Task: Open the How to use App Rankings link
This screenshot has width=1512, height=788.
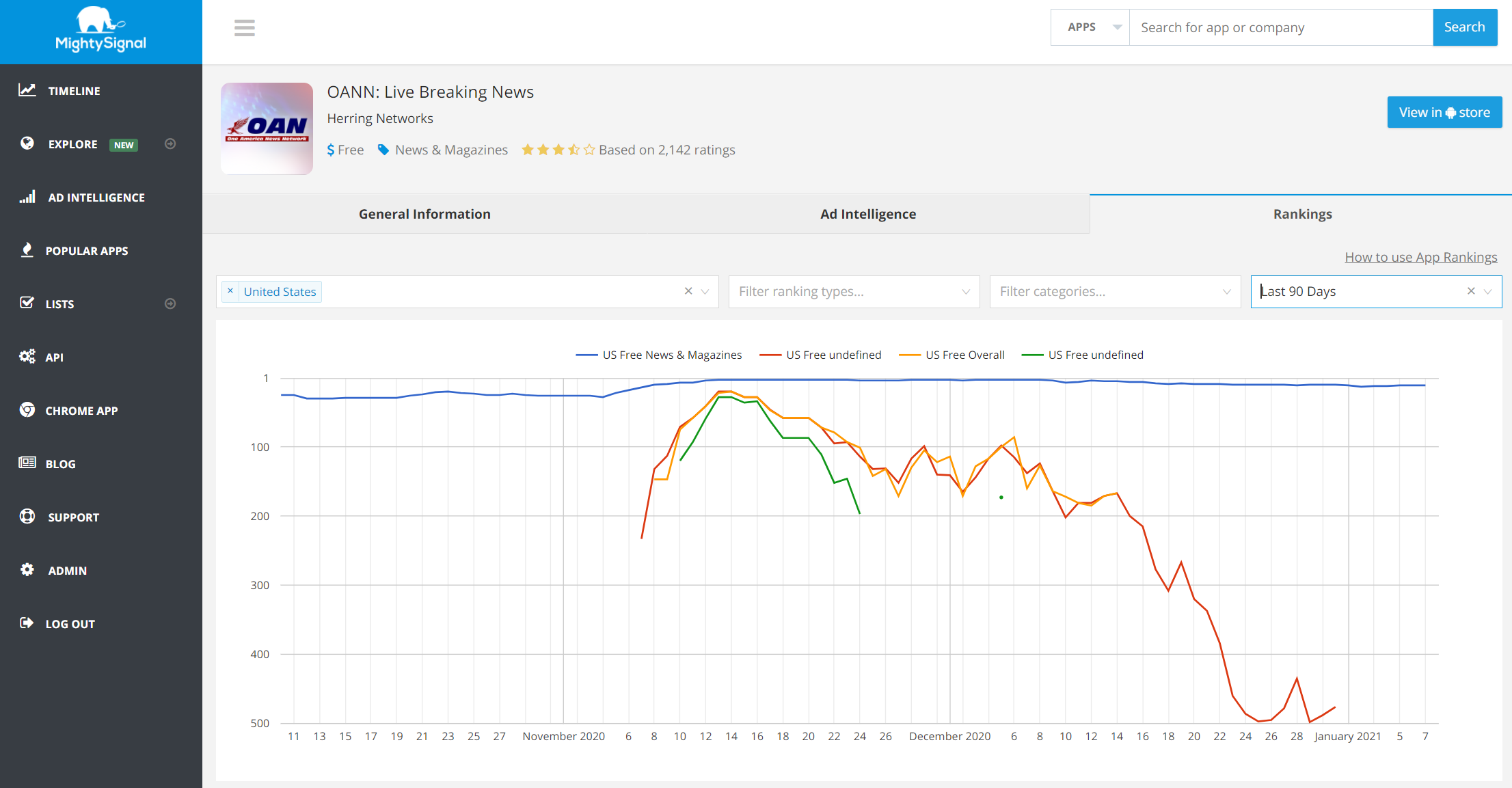Action: (x=1421, y=257)
